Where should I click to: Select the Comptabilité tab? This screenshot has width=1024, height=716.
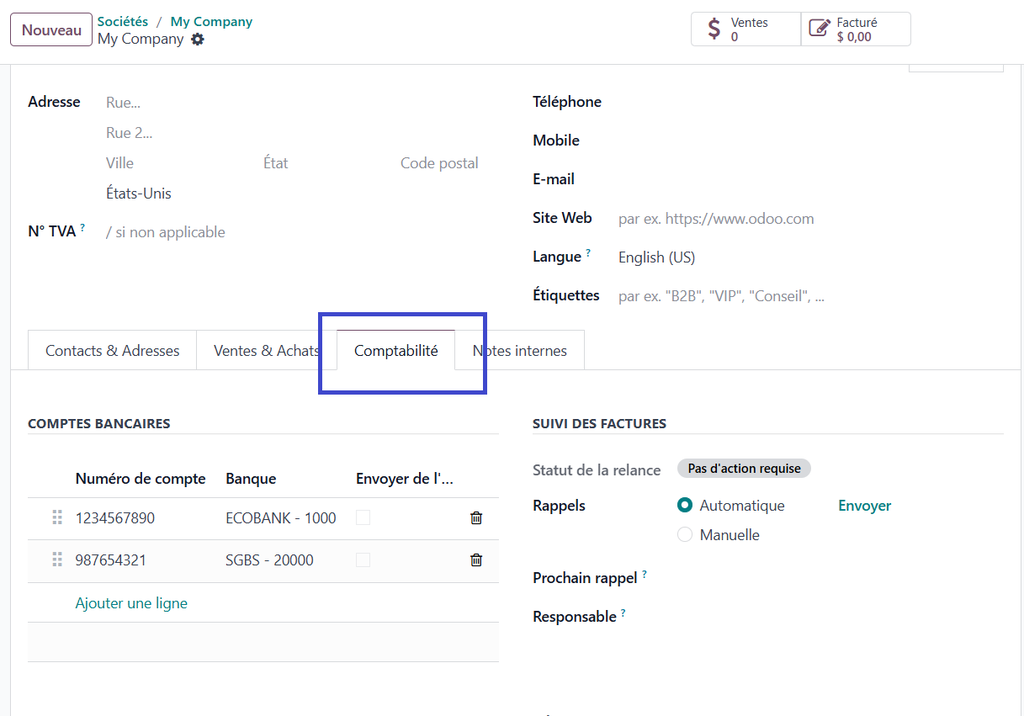click(x=396, y=351)
